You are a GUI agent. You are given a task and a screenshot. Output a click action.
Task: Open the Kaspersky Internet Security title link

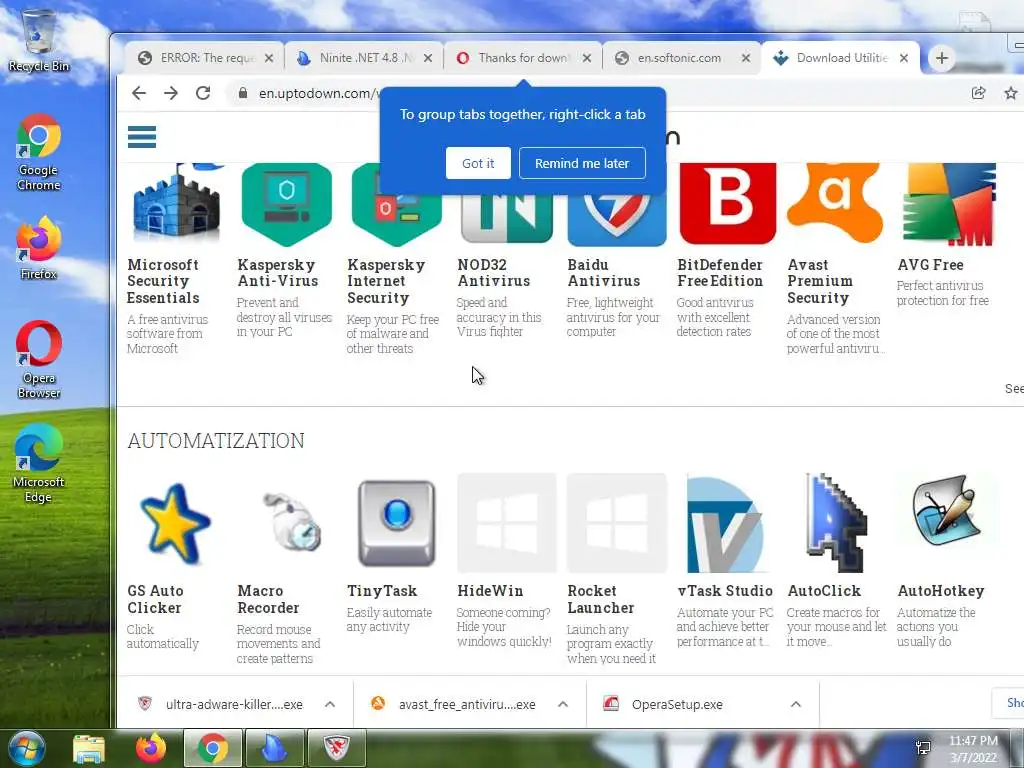point(386,281)
